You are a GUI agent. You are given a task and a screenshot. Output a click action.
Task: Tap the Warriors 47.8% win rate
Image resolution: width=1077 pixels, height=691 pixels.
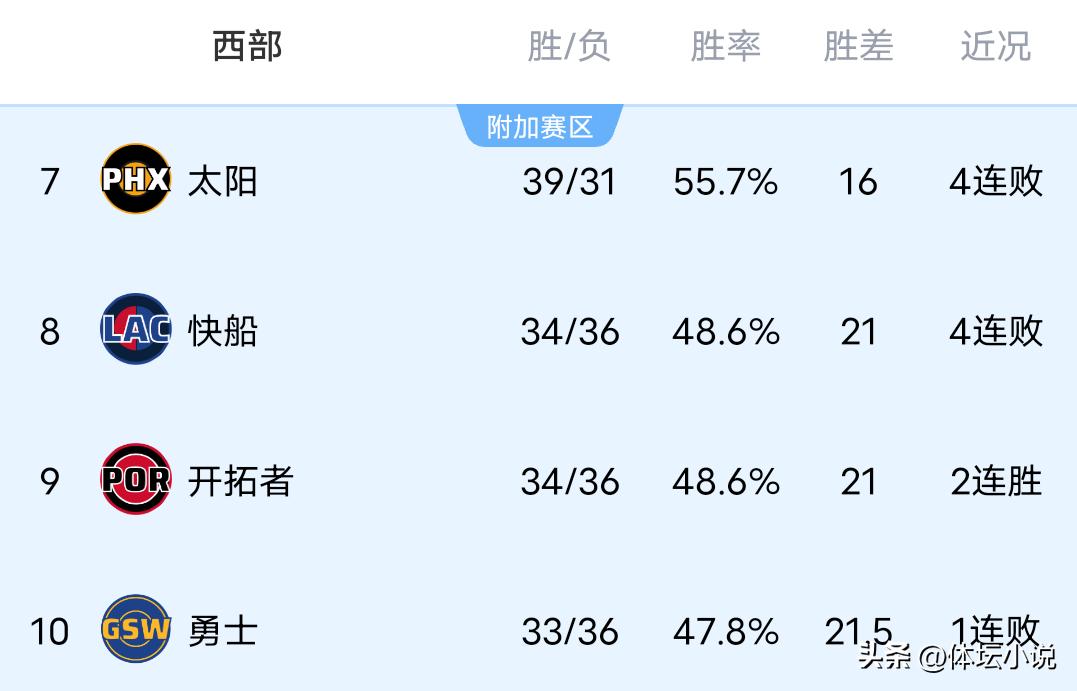click(x=725, y=632)
